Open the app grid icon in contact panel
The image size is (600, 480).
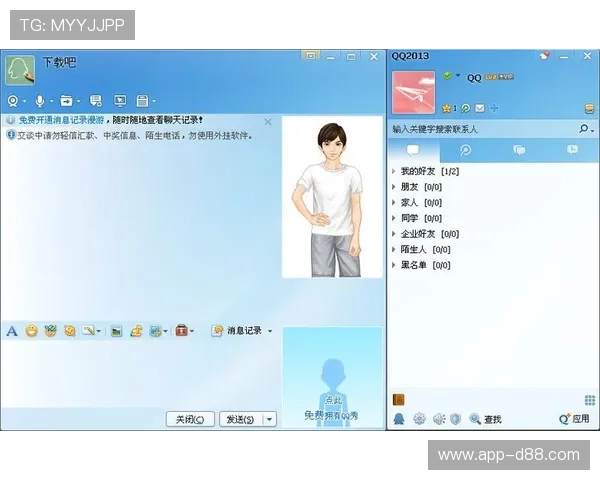[589, 400]
